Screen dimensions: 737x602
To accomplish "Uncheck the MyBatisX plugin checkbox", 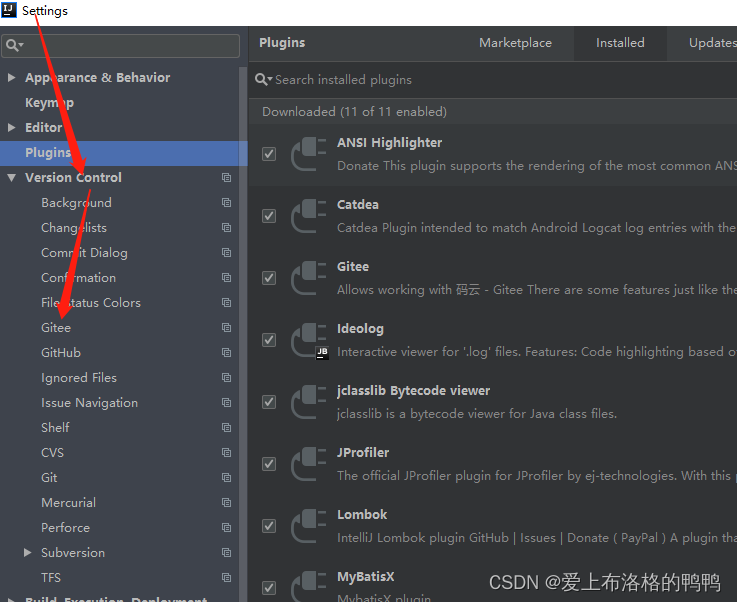I will 269,588.
